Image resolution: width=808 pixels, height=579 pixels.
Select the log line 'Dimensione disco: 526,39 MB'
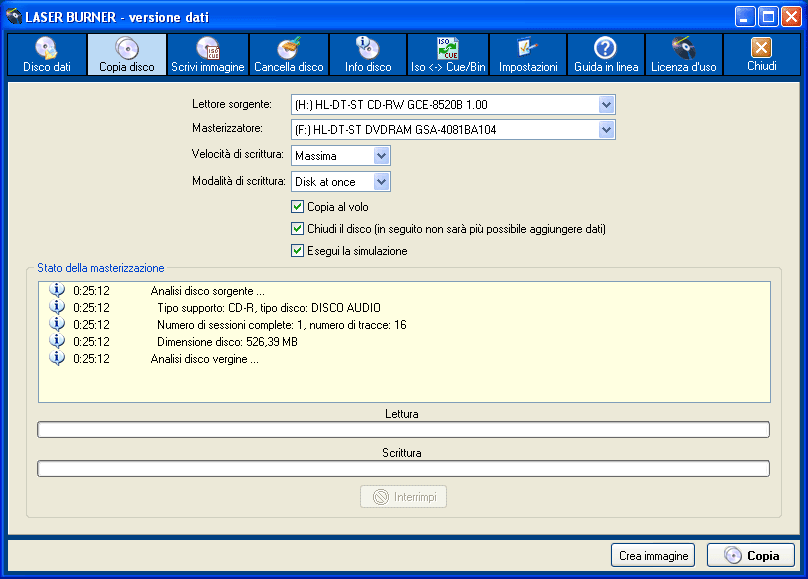tap(227, 342)
